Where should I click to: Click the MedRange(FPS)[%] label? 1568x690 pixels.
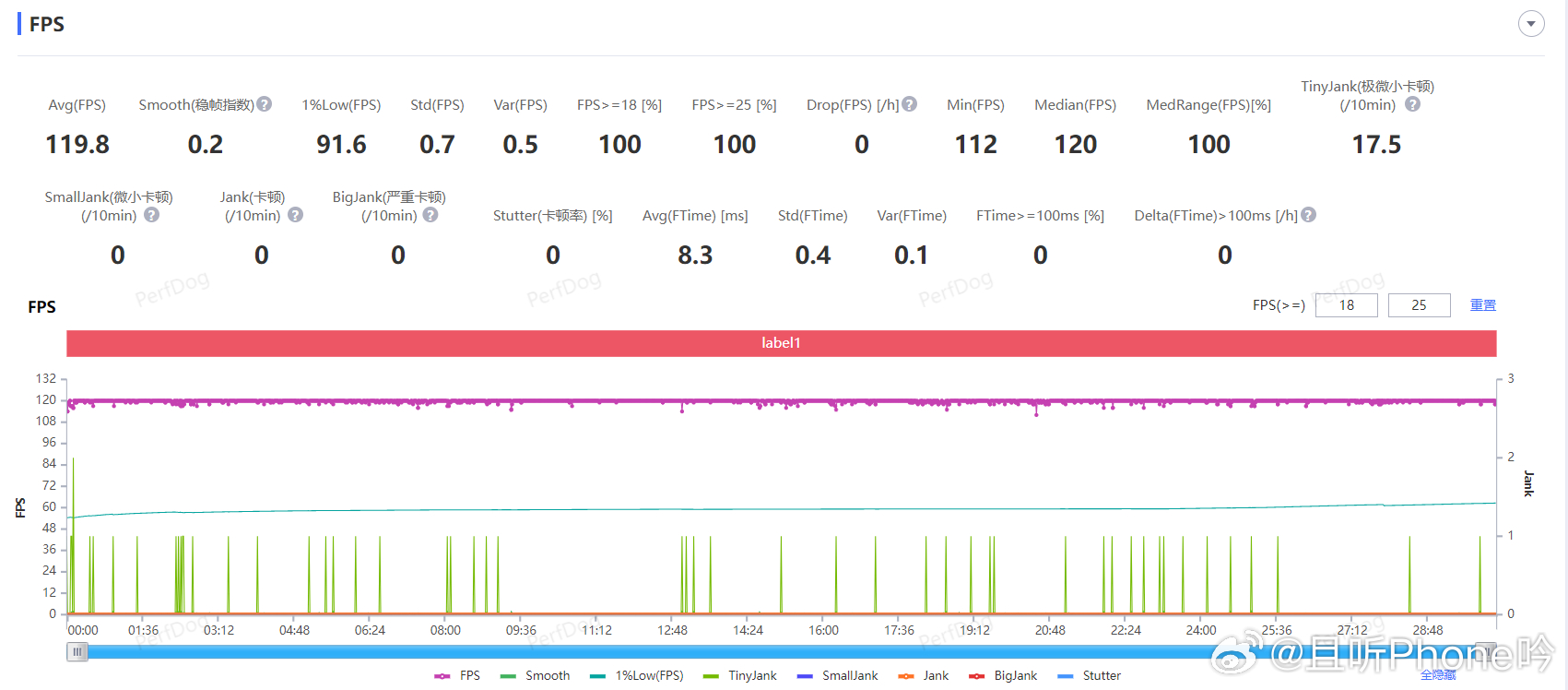(x=1208, y=105)
